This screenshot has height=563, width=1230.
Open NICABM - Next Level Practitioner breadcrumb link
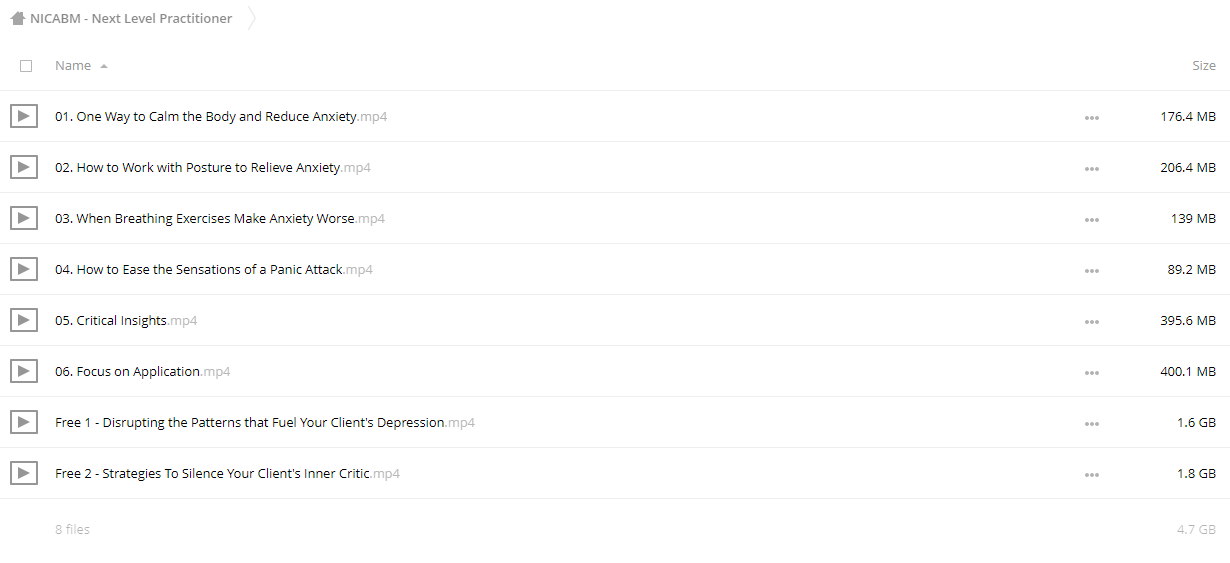click(131, 18)
